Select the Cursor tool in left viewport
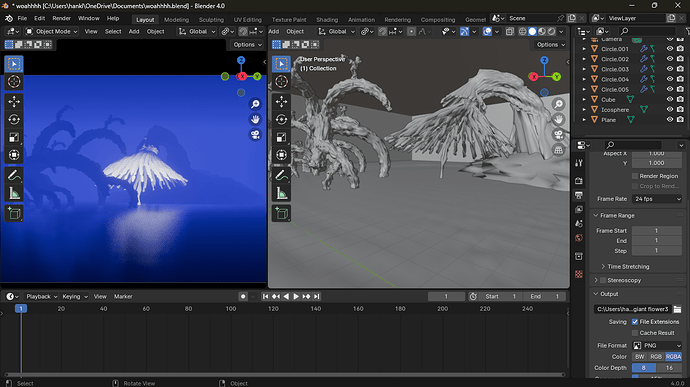The image size is (690, 387). [14, 81]
